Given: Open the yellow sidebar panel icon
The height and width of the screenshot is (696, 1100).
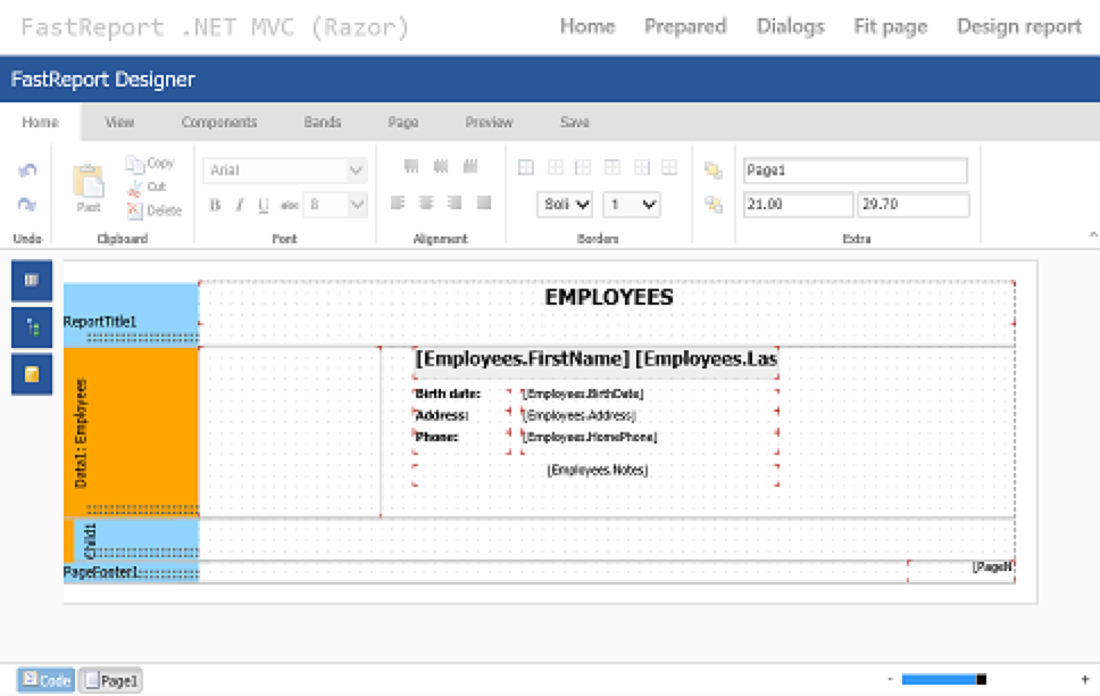Looking at the screenshot, I should coord(31,374).
